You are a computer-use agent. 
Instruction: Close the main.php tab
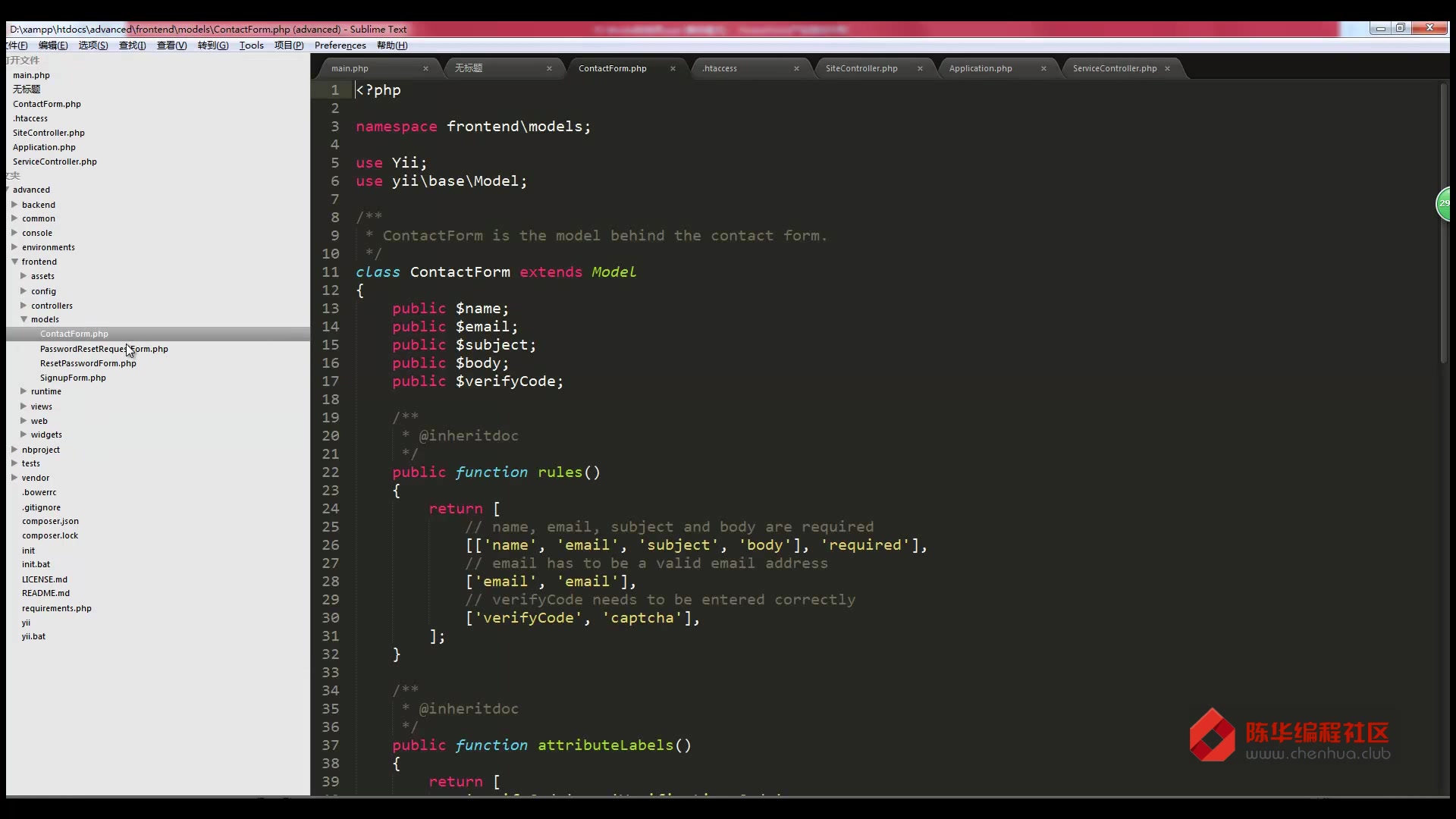pos(425,68)
